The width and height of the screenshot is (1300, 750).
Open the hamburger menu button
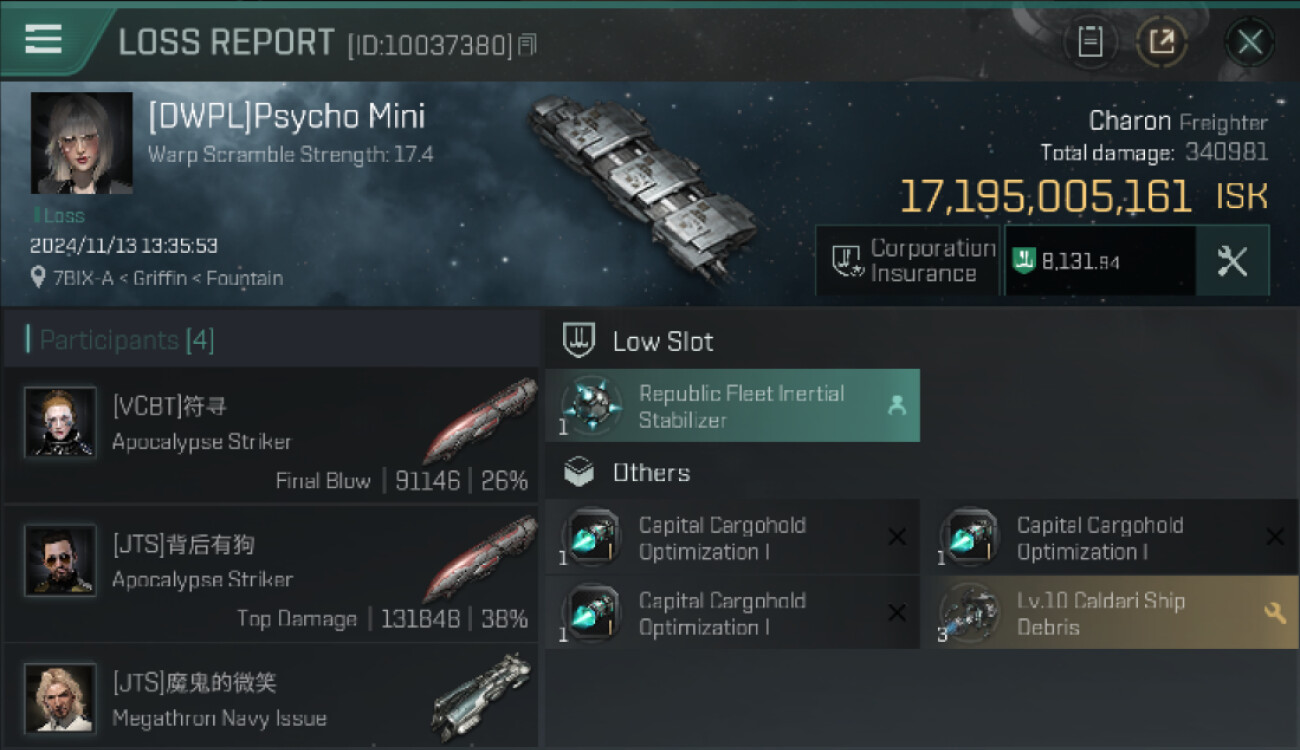click(x=44, y=39)
